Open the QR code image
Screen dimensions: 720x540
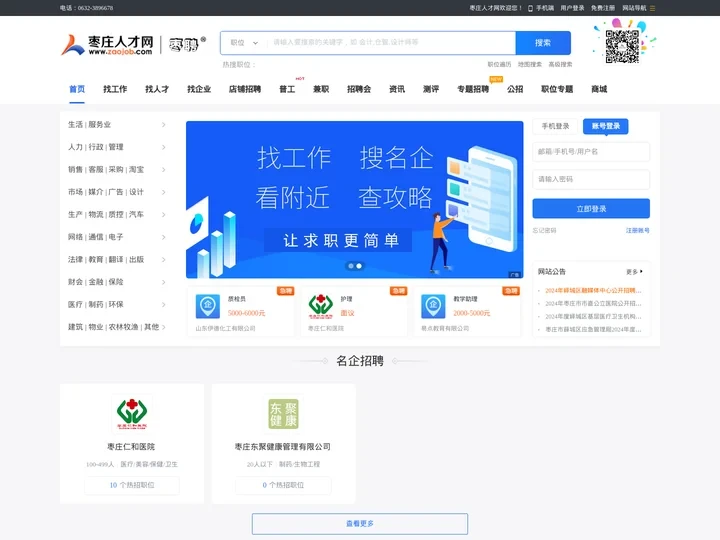pos(622,46)
